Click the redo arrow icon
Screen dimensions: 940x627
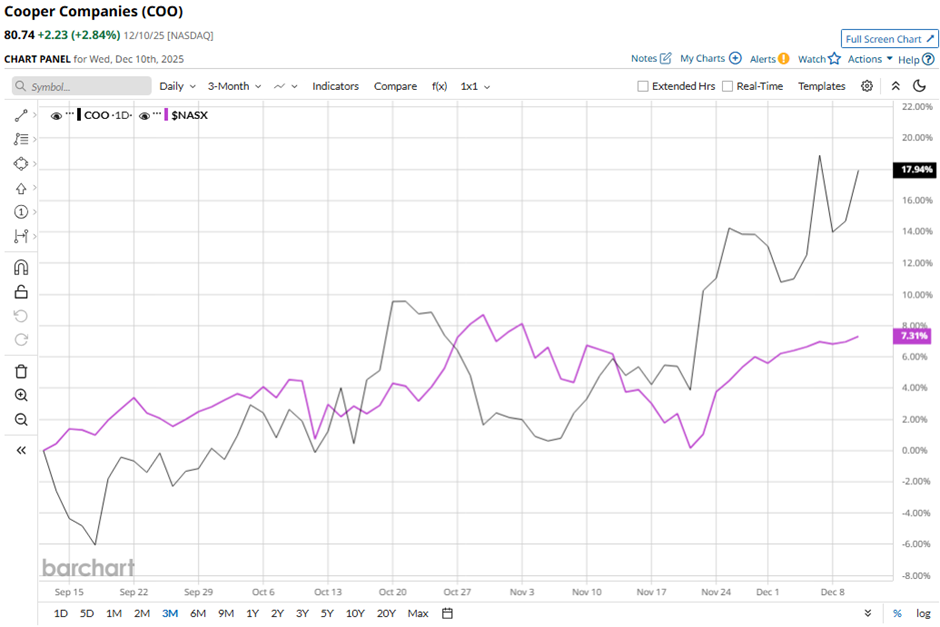coord(21,340)
